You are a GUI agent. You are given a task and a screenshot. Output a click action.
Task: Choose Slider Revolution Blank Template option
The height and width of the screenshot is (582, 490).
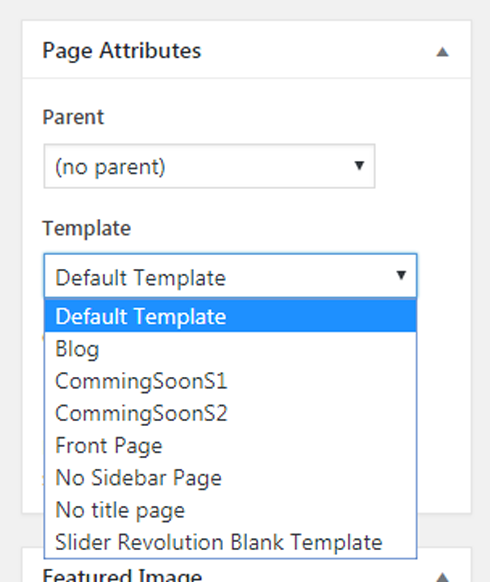pyautogui.click(x=231, y=542)
